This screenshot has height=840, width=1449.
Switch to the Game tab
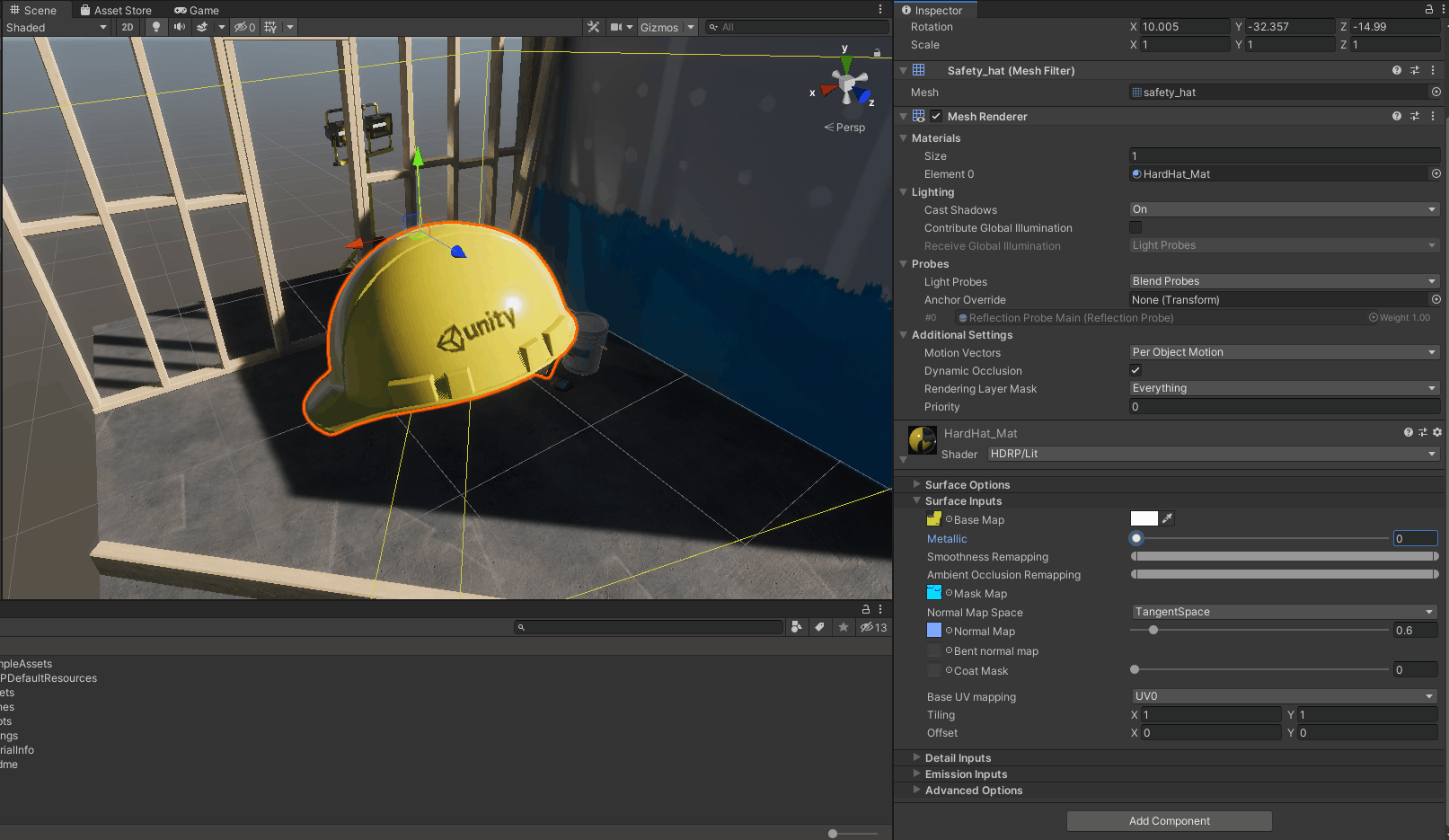coord(197,10)
